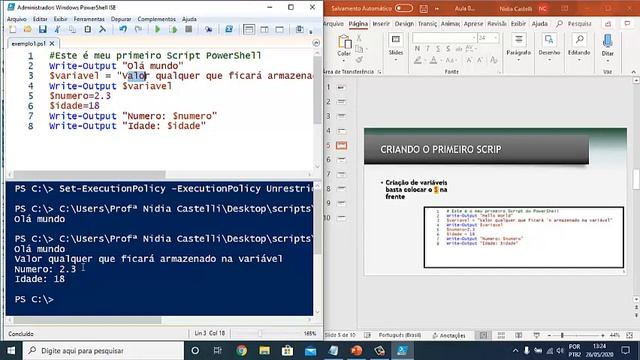Open font name dropdown in PowerPoint ribbon

click(x=474, y=38)
